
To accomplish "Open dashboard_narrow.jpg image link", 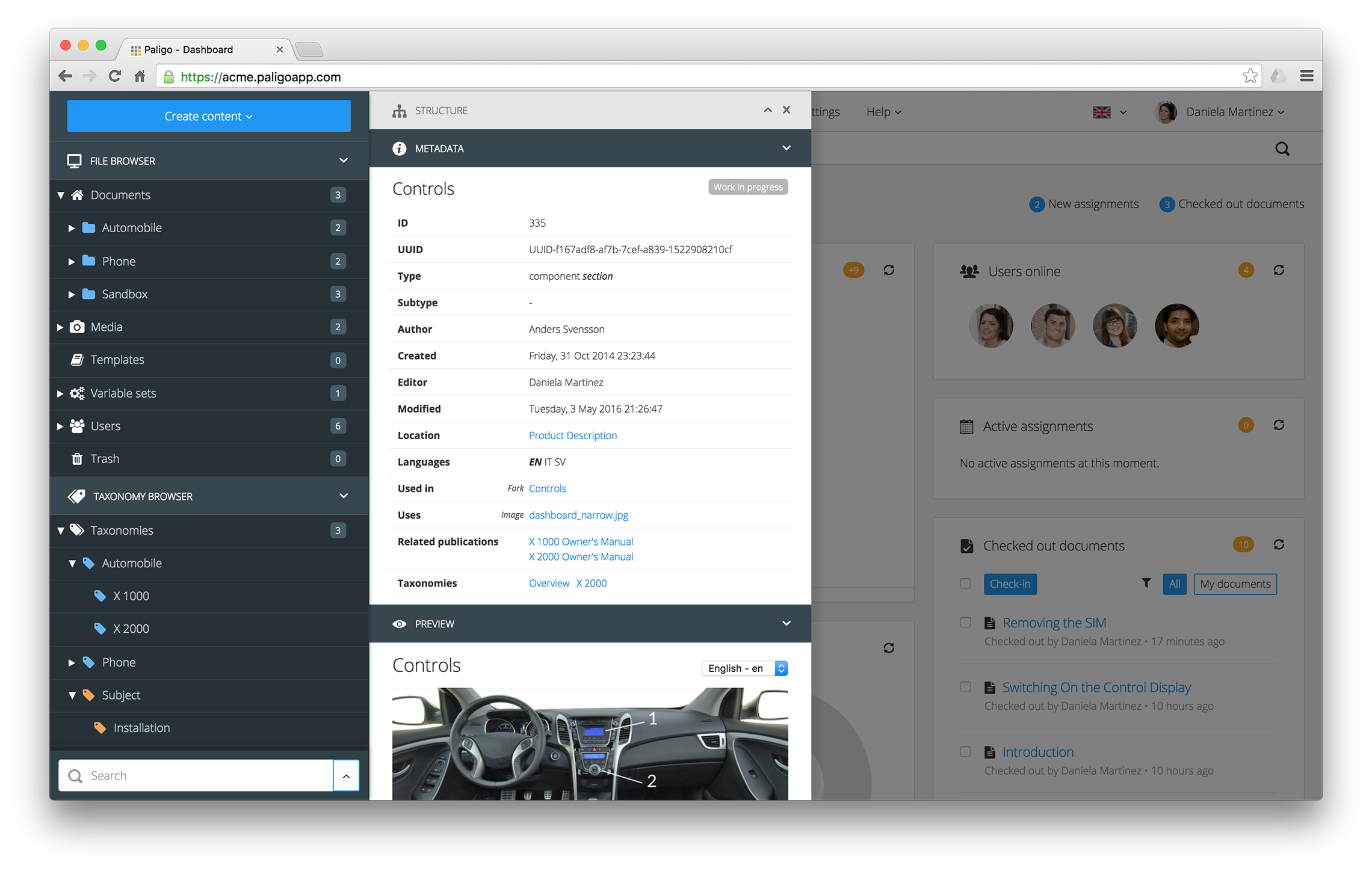I will [578, 515].
